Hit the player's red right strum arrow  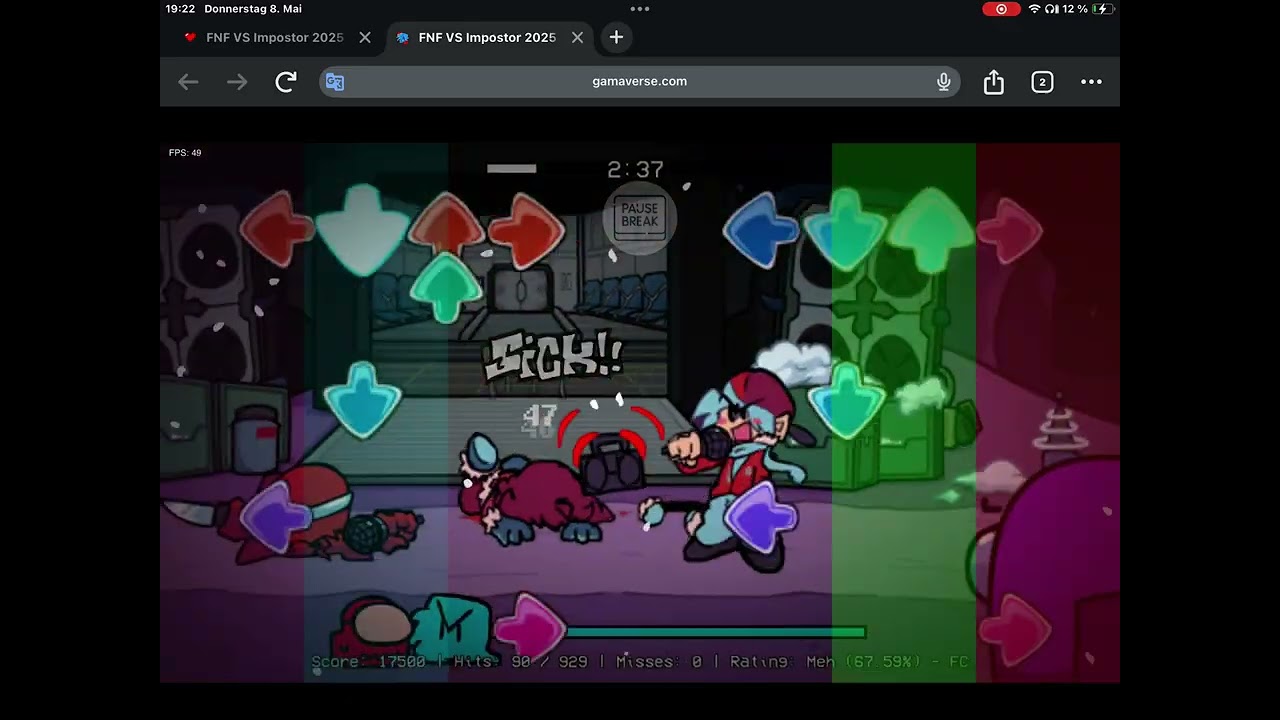pyautogui.click(x=1010, y=231)
